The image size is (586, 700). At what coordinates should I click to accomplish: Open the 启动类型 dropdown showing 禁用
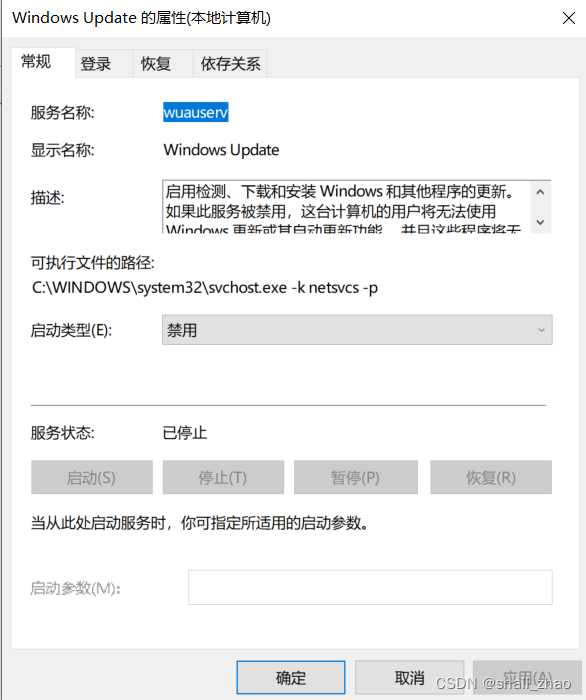click(x=357, y=330)
